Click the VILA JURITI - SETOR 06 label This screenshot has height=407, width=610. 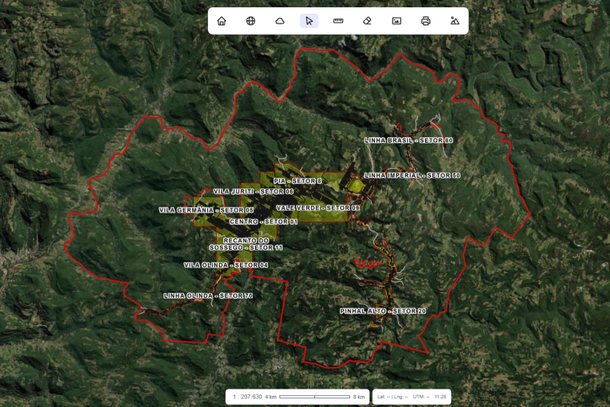(253, 191)
